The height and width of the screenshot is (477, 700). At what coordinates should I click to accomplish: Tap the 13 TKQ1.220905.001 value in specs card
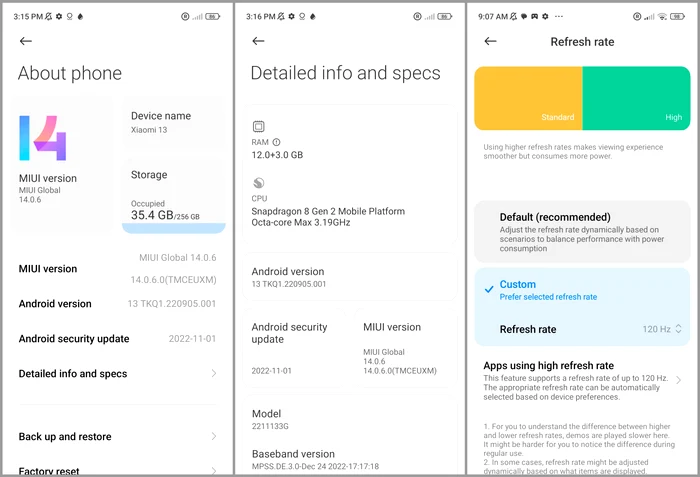coord(289,284)
